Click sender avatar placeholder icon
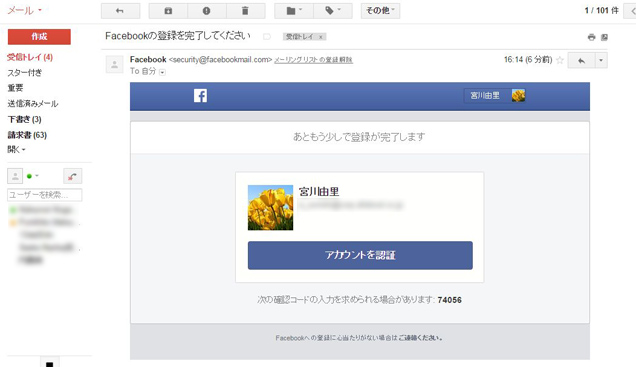The height and width of the screenshot is (367, 636). pos(114,64)
